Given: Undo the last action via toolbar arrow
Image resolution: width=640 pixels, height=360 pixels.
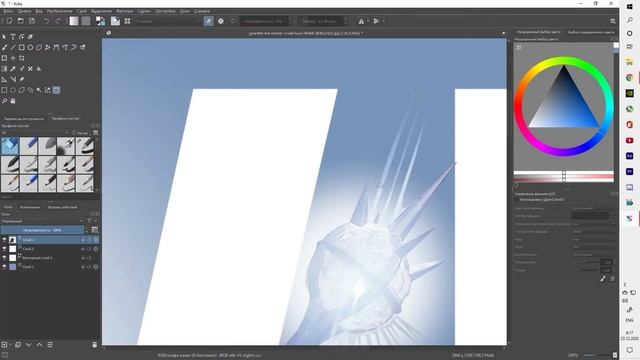Looking at the screenshot, I should [47, 21].
